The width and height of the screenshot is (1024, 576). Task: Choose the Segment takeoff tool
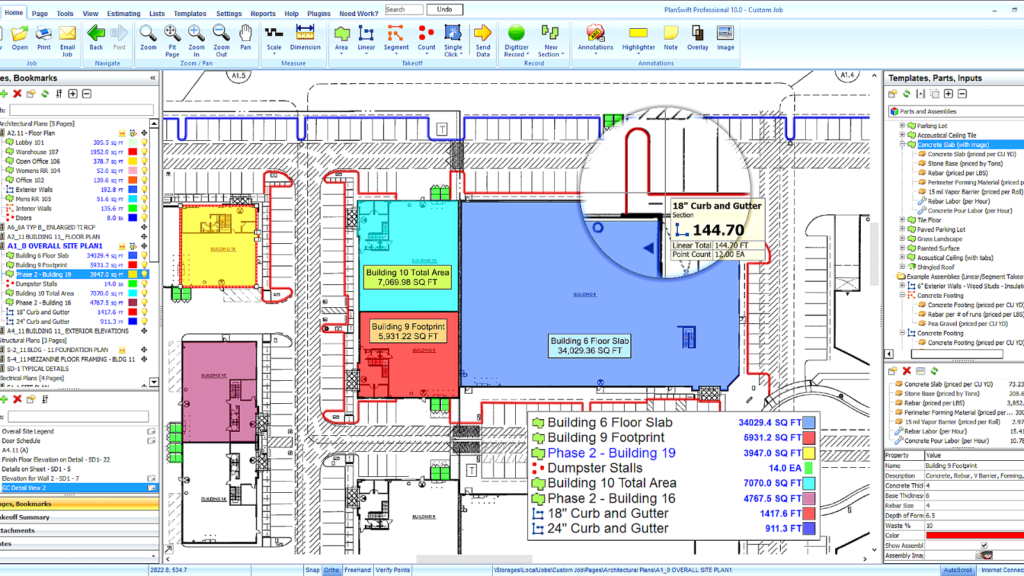tap(396, 38)
